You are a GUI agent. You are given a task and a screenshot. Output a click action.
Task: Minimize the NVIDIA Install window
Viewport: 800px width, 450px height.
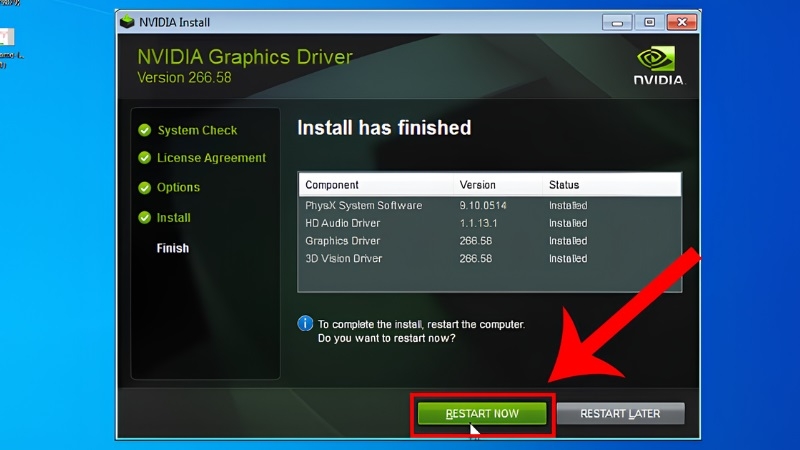pos(617,22)
